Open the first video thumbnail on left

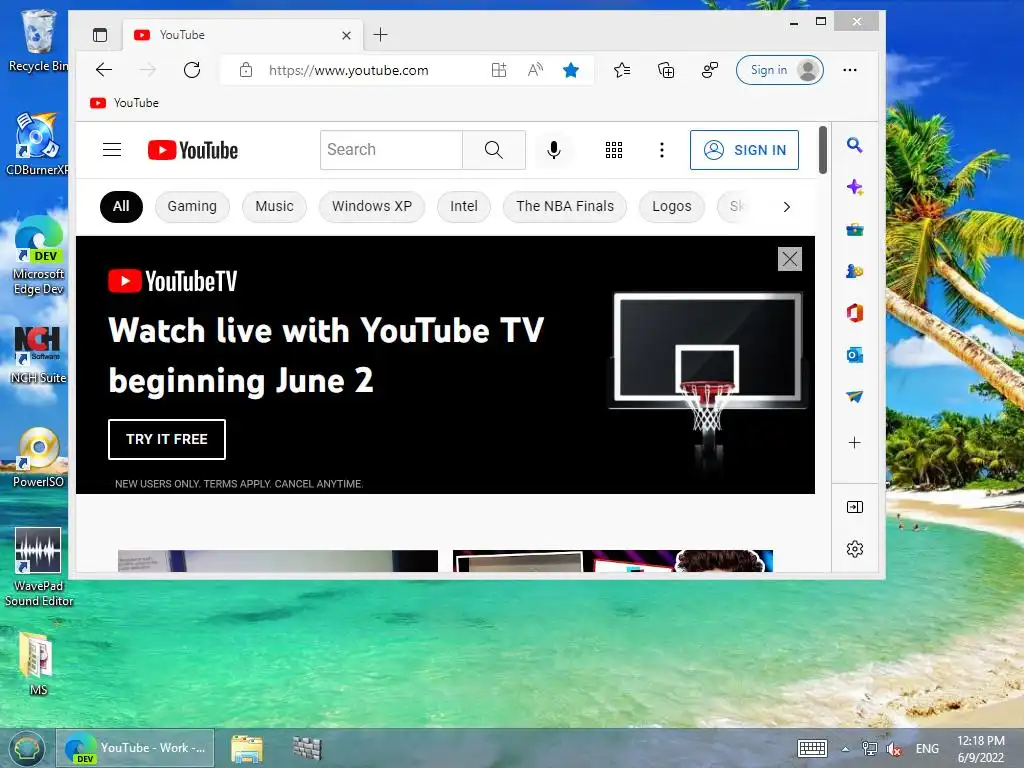click(278, 561)
